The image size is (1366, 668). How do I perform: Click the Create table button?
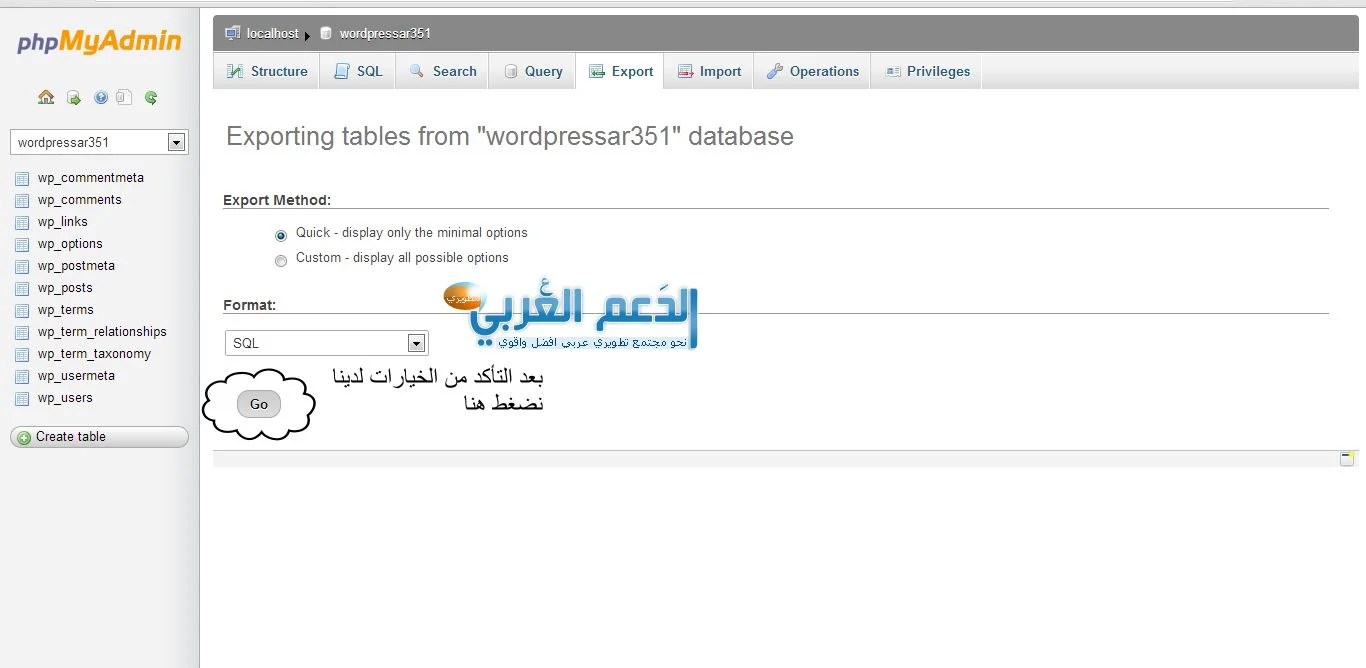(99, 437)
